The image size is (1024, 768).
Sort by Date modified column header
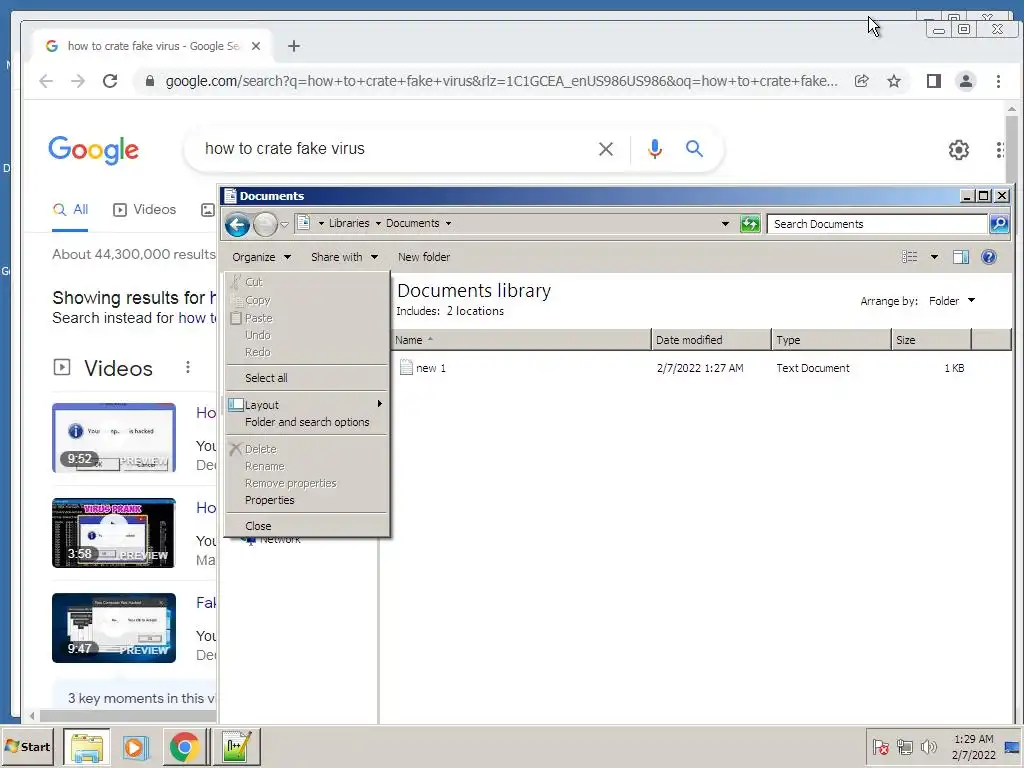tap(711, 340)
